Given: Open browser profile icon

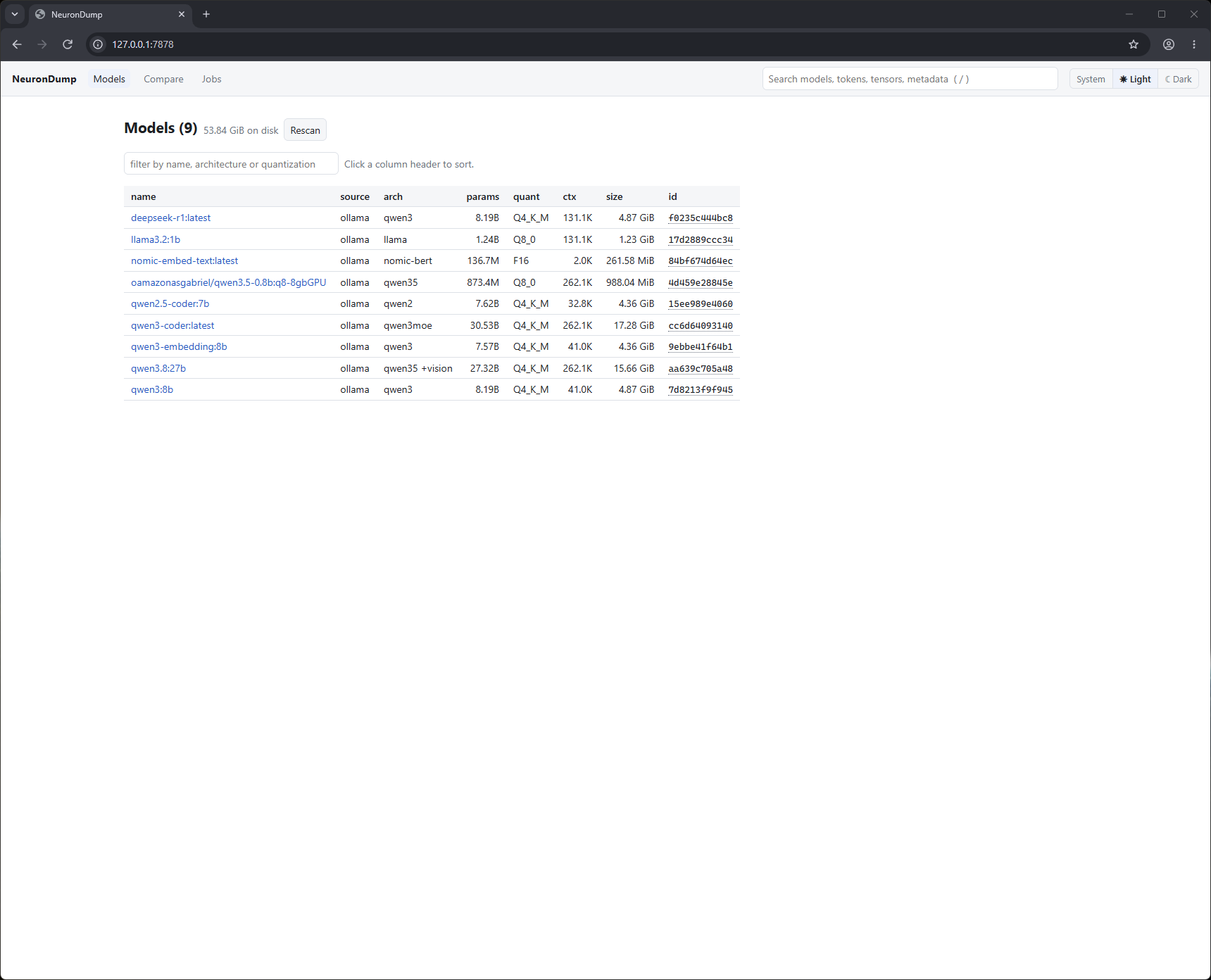Looking at the screenshot, I should (1169, 44).
